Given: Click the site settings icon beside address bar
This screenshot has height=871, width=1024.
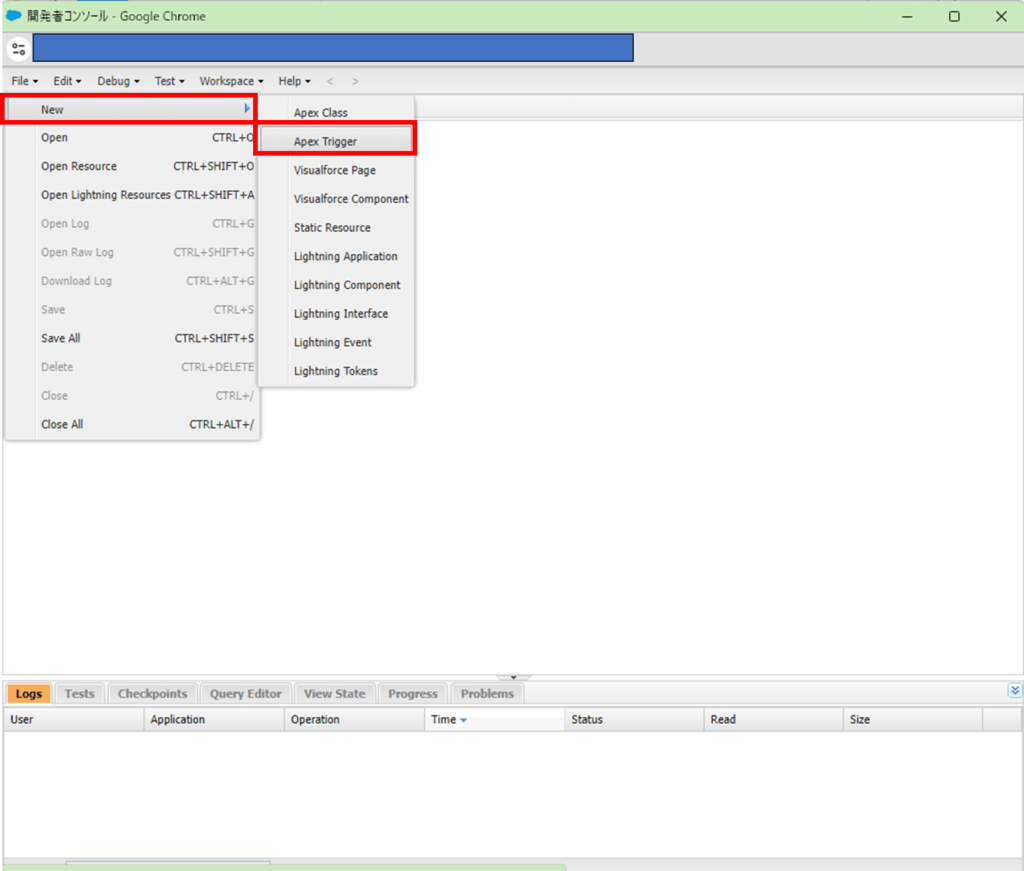Looking at the screenshot, I should [x=18, y=48].
